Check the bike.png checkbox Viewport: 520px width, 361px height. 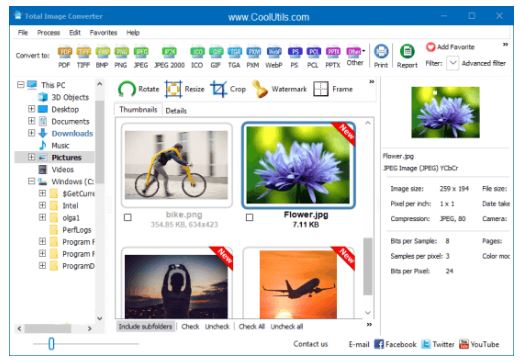(127, 217)
